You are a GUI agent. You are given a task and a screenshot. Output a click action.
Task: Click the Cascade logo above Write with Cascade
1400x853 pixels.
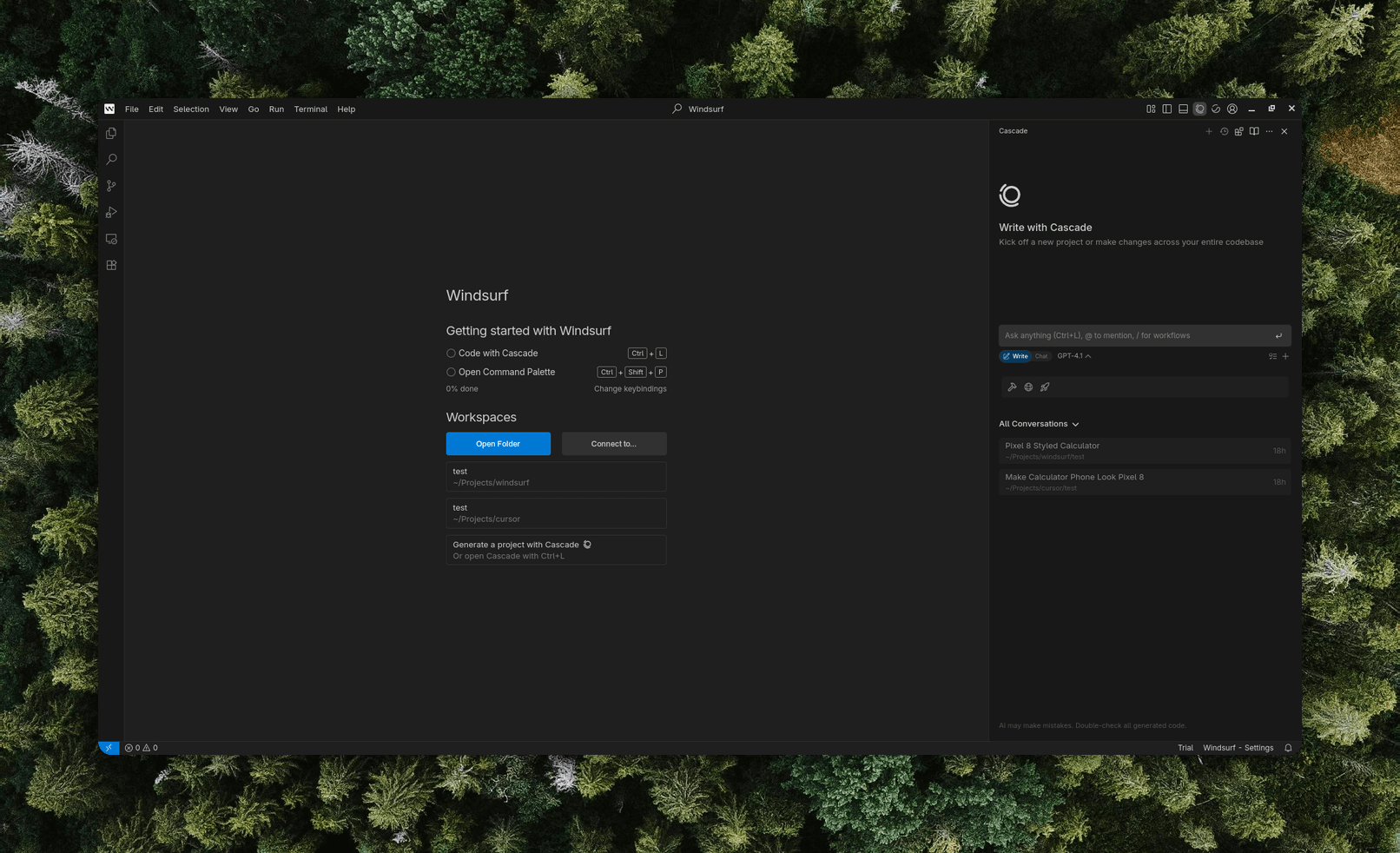[1010, 195]
